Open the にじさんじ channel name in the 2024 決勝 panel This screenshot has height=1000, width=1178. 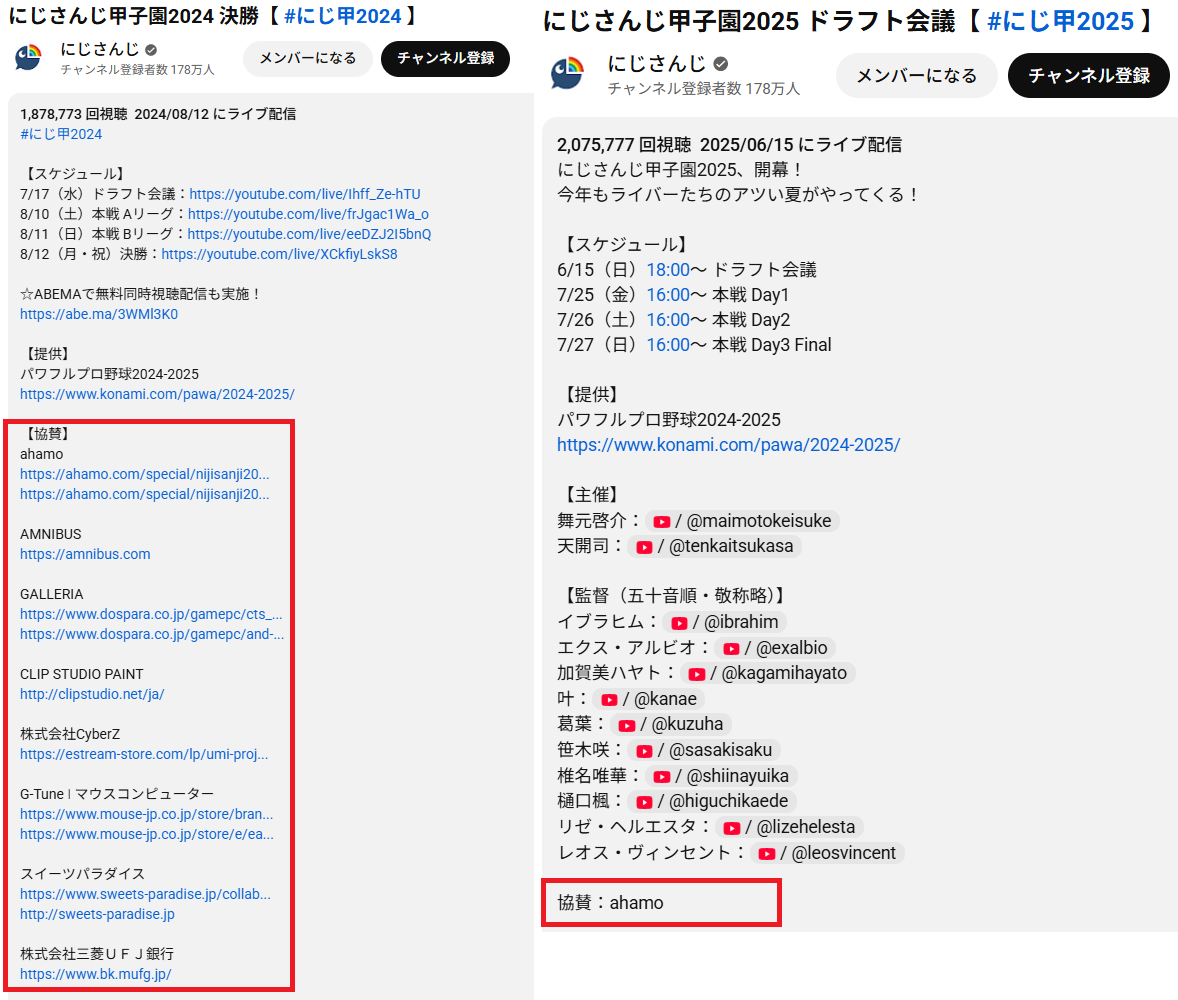pos(100,49)
